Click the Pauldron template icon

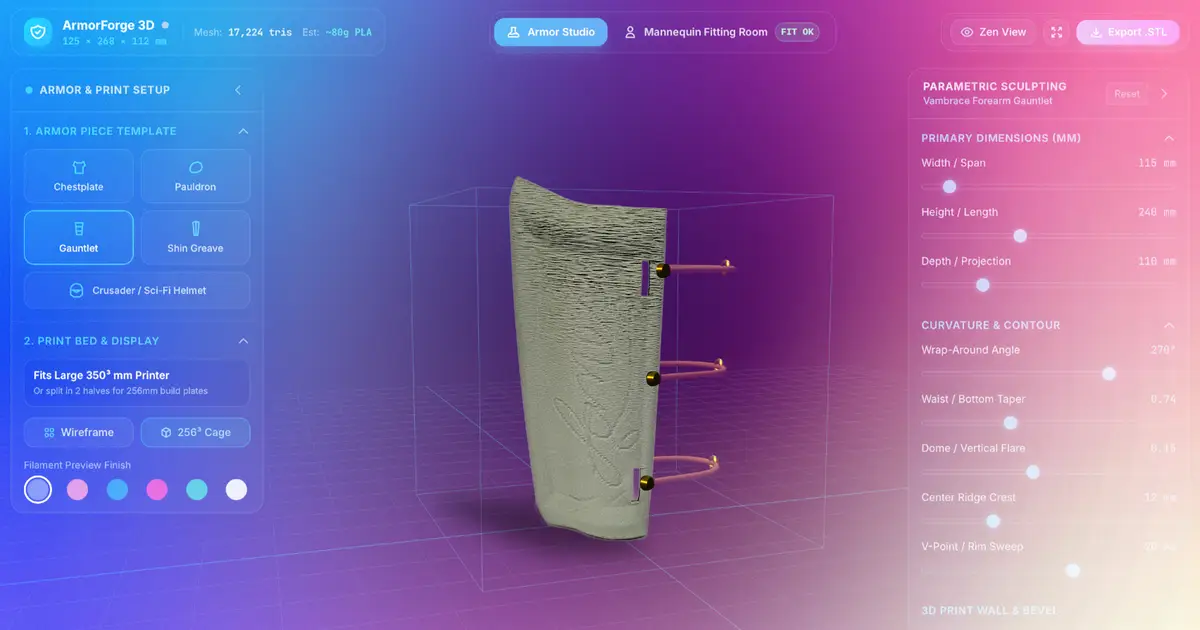click(x=196, y=168)
